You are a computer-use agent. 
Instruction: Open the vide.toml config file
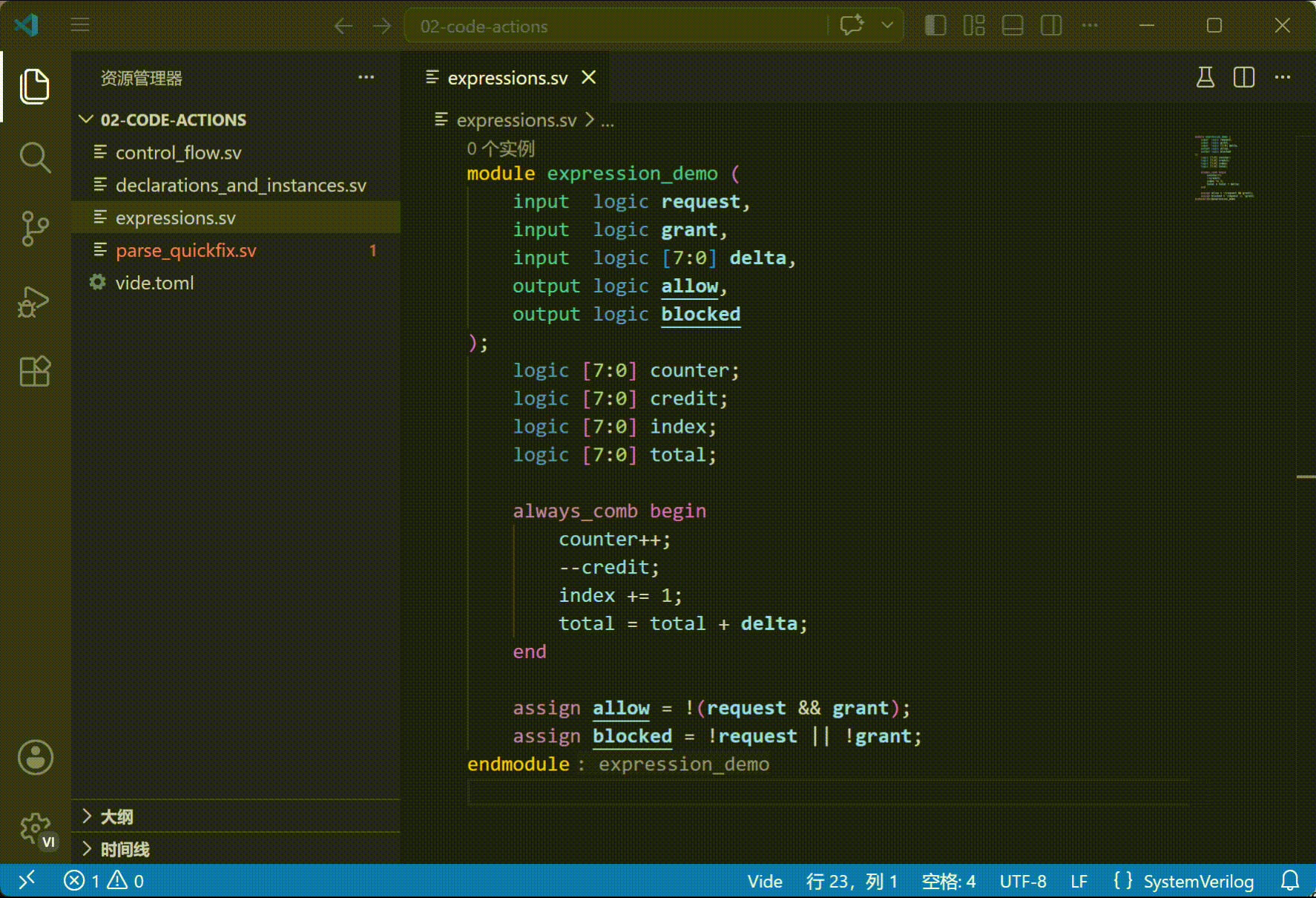click(236, 284)
